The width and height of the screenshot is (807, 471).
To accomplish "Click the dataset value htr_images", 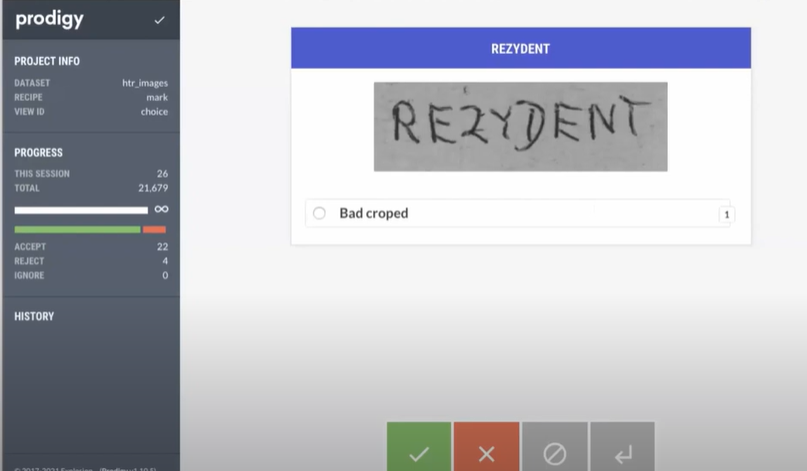I will (145, 83).
